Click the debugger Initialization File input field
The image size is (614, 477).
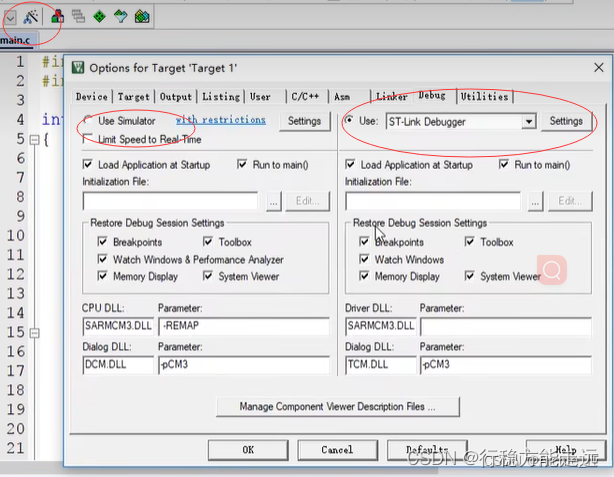click(433, 201)
